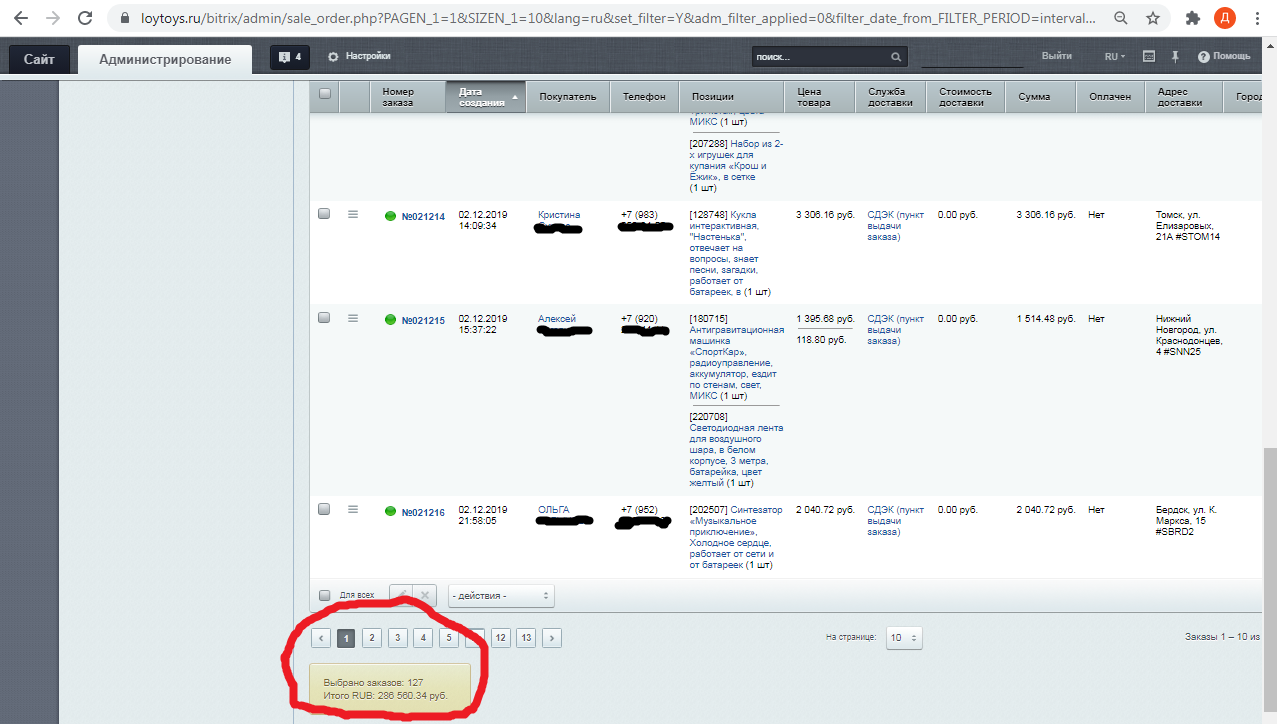1277x724 pixels.
Task: Open the browser extensions puzzle icon
Action: pos(1192,18)
